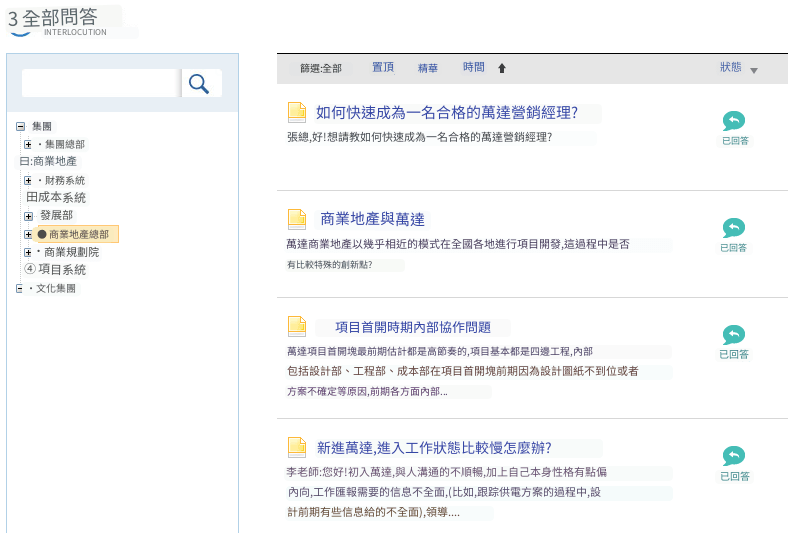Collapse the 集團 tree node
This screenshot has height=533, width=788.
(x=20, y=126)
